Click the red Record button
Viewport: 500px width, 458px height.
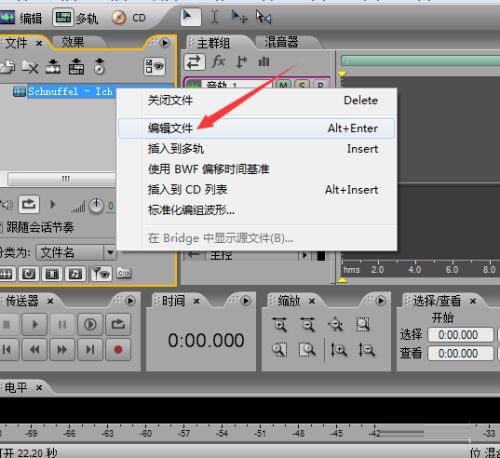pyautogui.click(x=118, y=350)
